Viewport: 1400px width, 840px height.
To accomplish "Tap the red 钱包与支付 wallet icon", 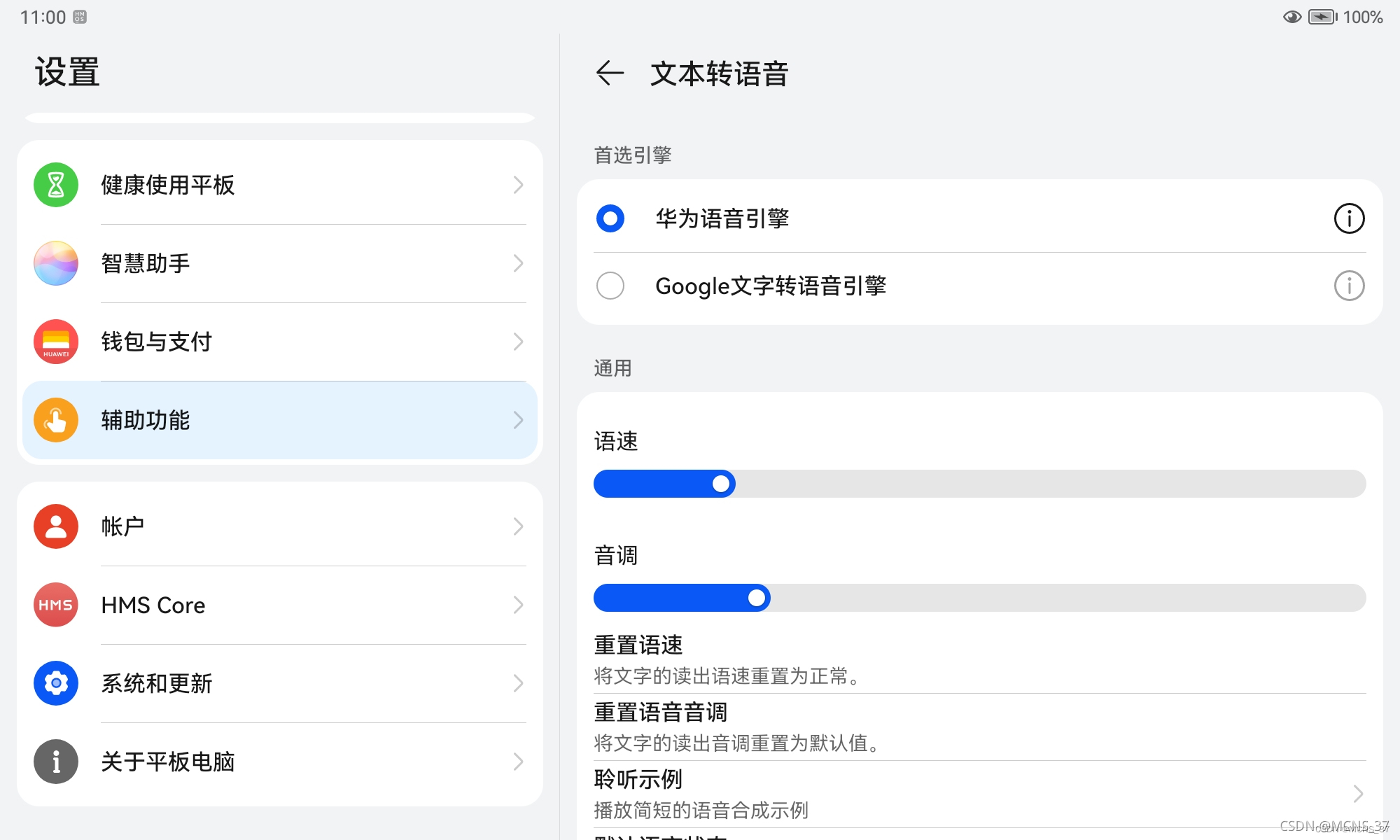I will tap(56, 342).
